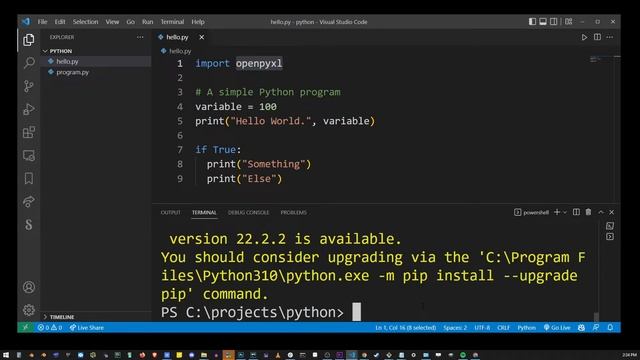This screenshot has height=360, width=640.
Task: Select the powershell terminal label
Action: (x=531, y=212)
